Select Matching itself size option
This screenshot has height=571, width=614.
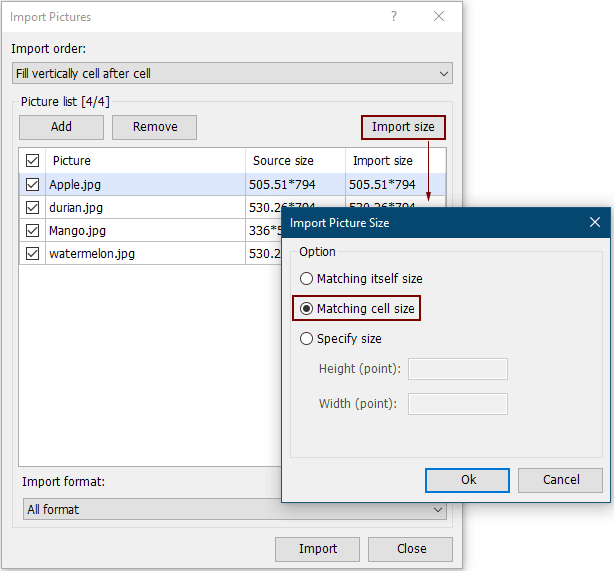pyautogui.click(x=307, y=279)
